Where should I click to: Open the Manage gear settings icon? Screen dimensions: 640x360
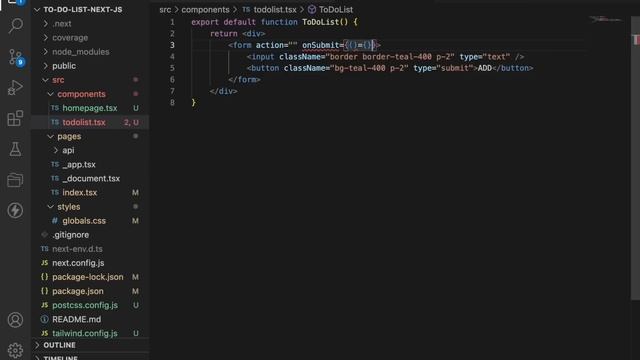(x=16, y=350)
